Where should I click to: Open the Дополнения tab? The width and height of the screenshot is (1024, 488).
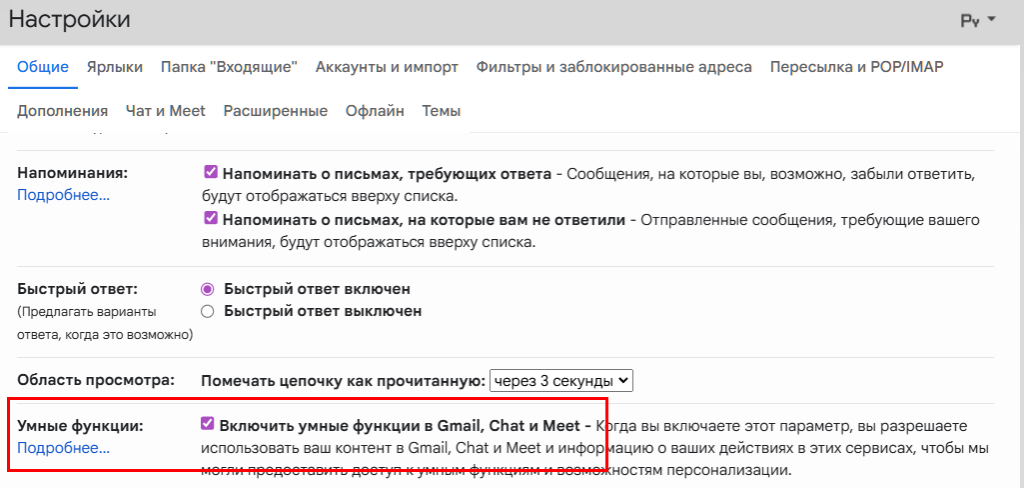[x=62, y=111]
